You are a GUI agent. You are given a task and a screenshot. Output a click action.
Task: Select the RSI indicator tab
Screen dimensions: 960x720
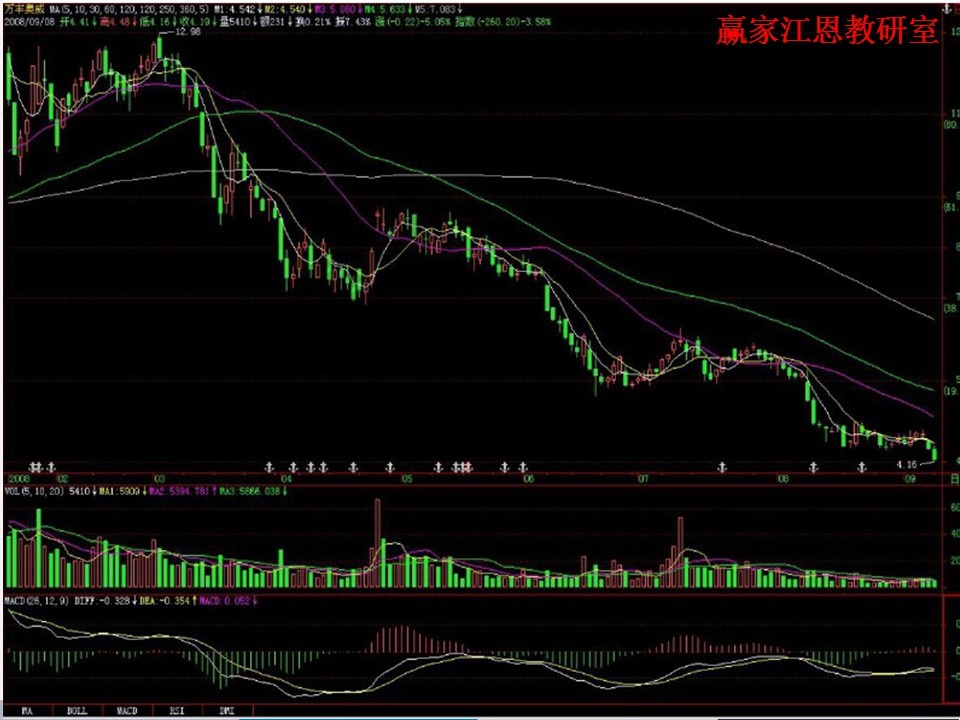tap(176, 711)
